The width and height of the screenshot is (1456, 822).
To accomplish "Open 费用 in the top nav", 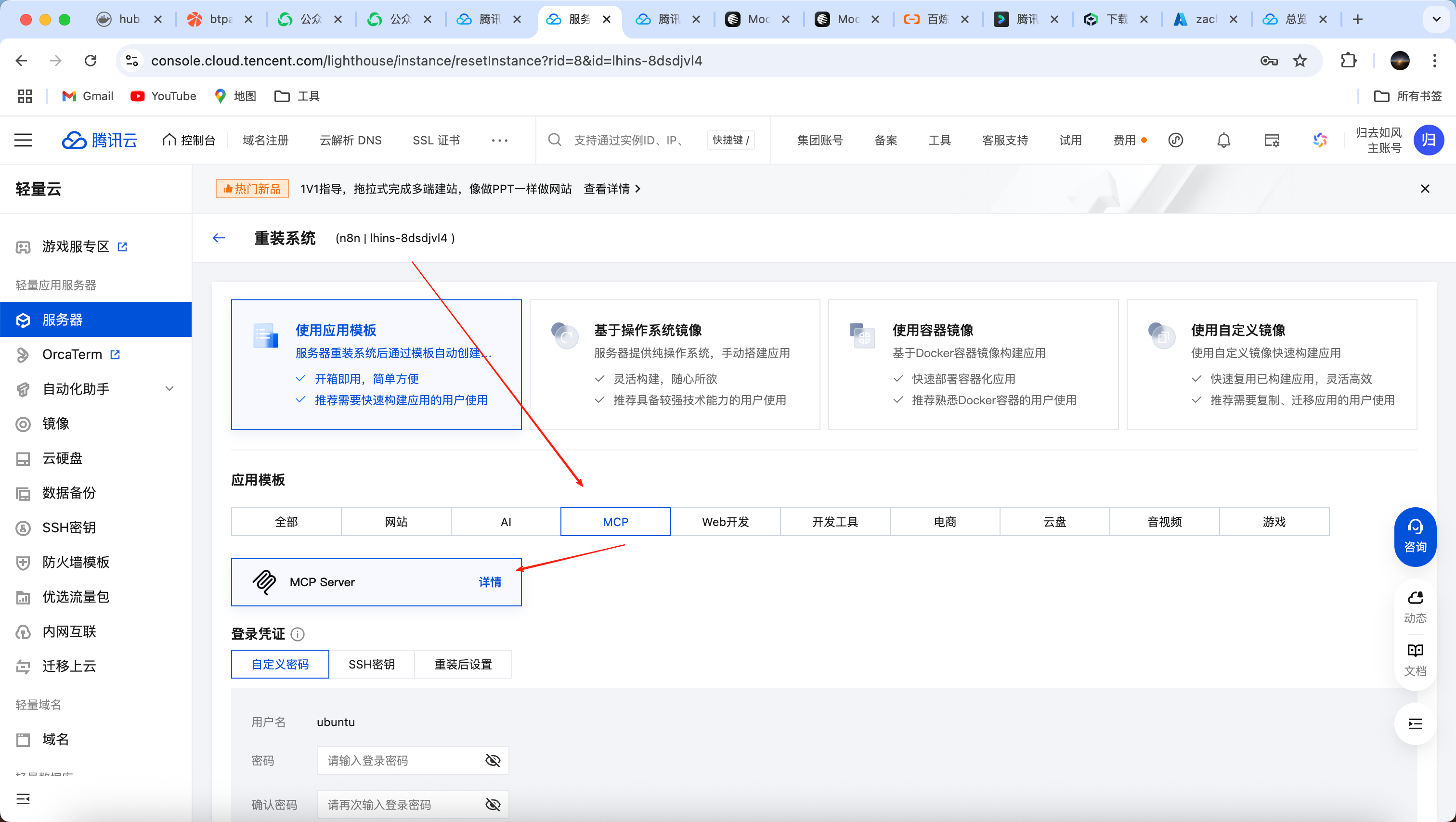I will 1124,140.
